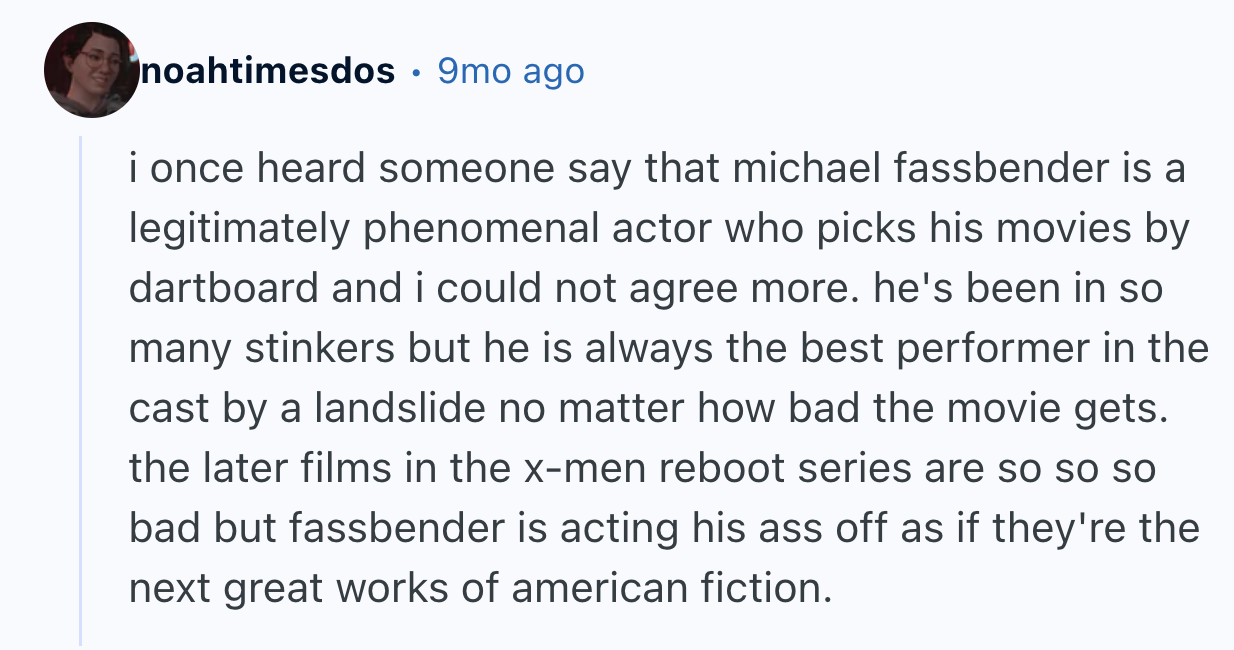Collapse the comment using the vertical thread line

[81, 390]
